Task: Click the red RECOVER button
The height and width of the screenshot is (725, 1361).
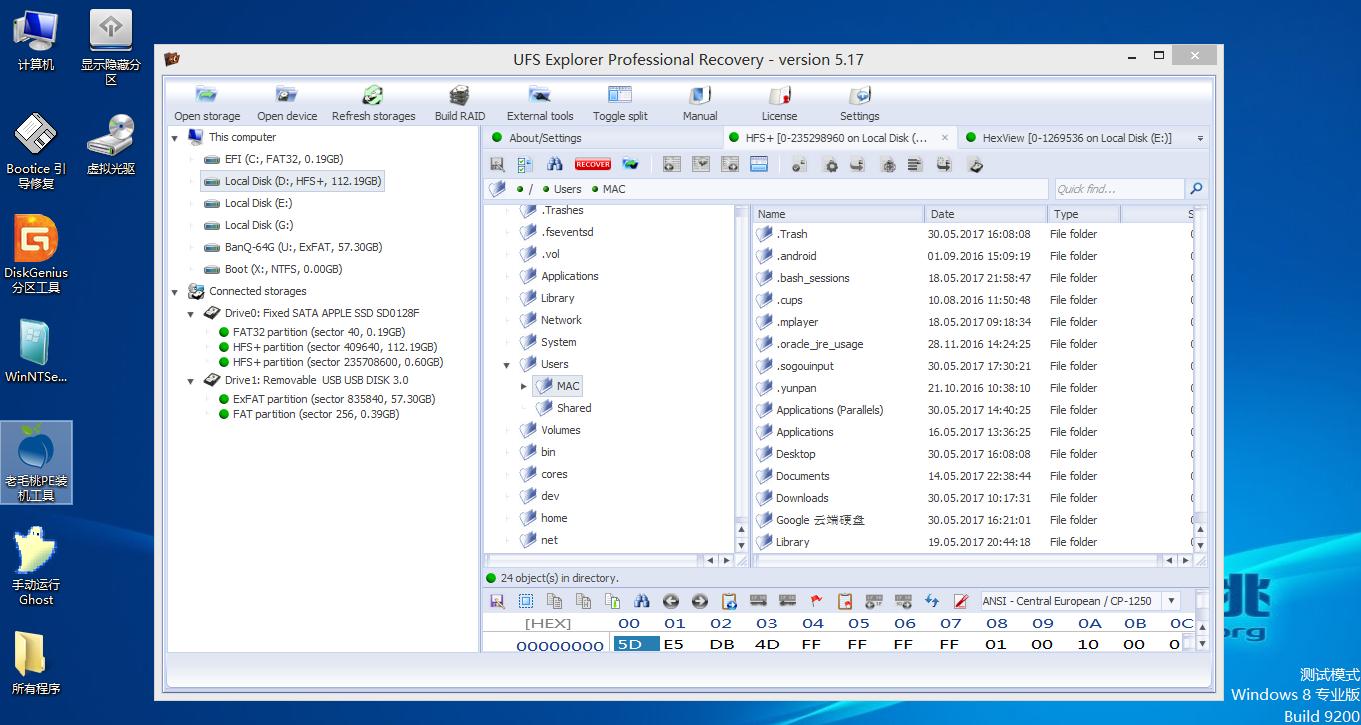Action: click(593, 164)
